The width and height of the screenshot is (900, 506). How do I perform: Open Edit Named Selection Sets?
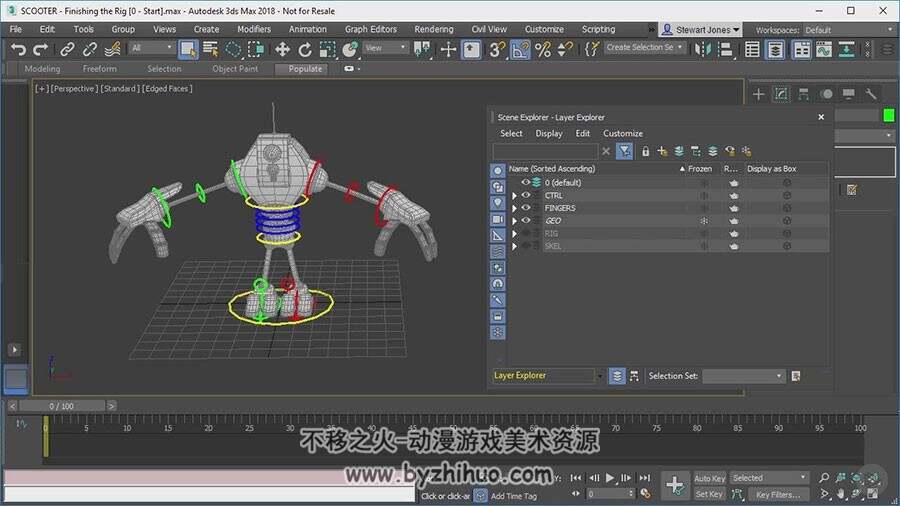(591, 50)
